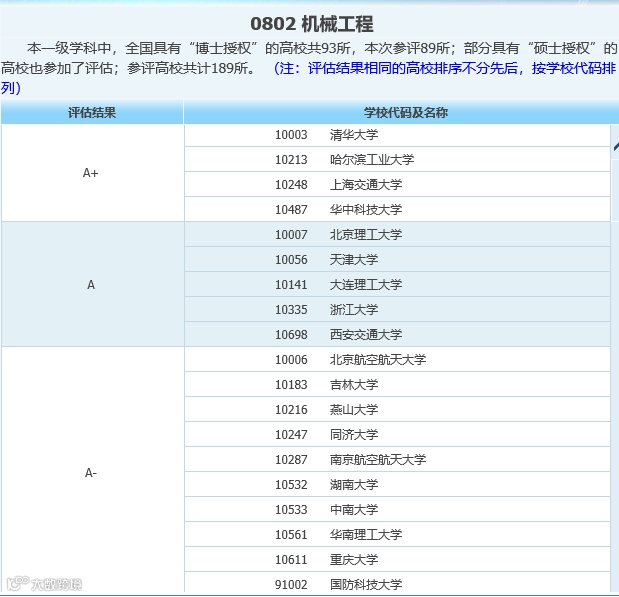
Task: Click the row '10487 华中科技大学'
Action: click(397, 209)
